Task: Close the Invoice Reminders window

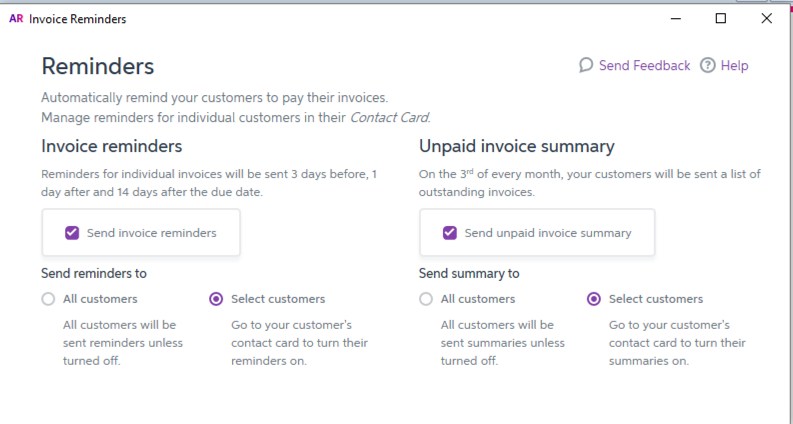Action: tap(766, 19)
